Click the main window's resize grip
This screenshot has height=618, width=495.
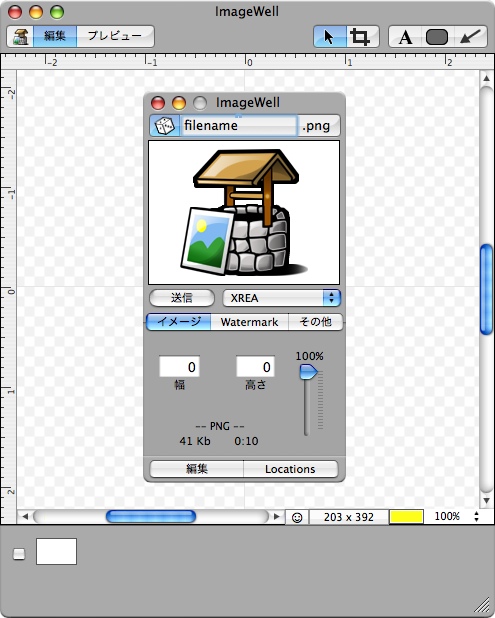pos(482,605)
